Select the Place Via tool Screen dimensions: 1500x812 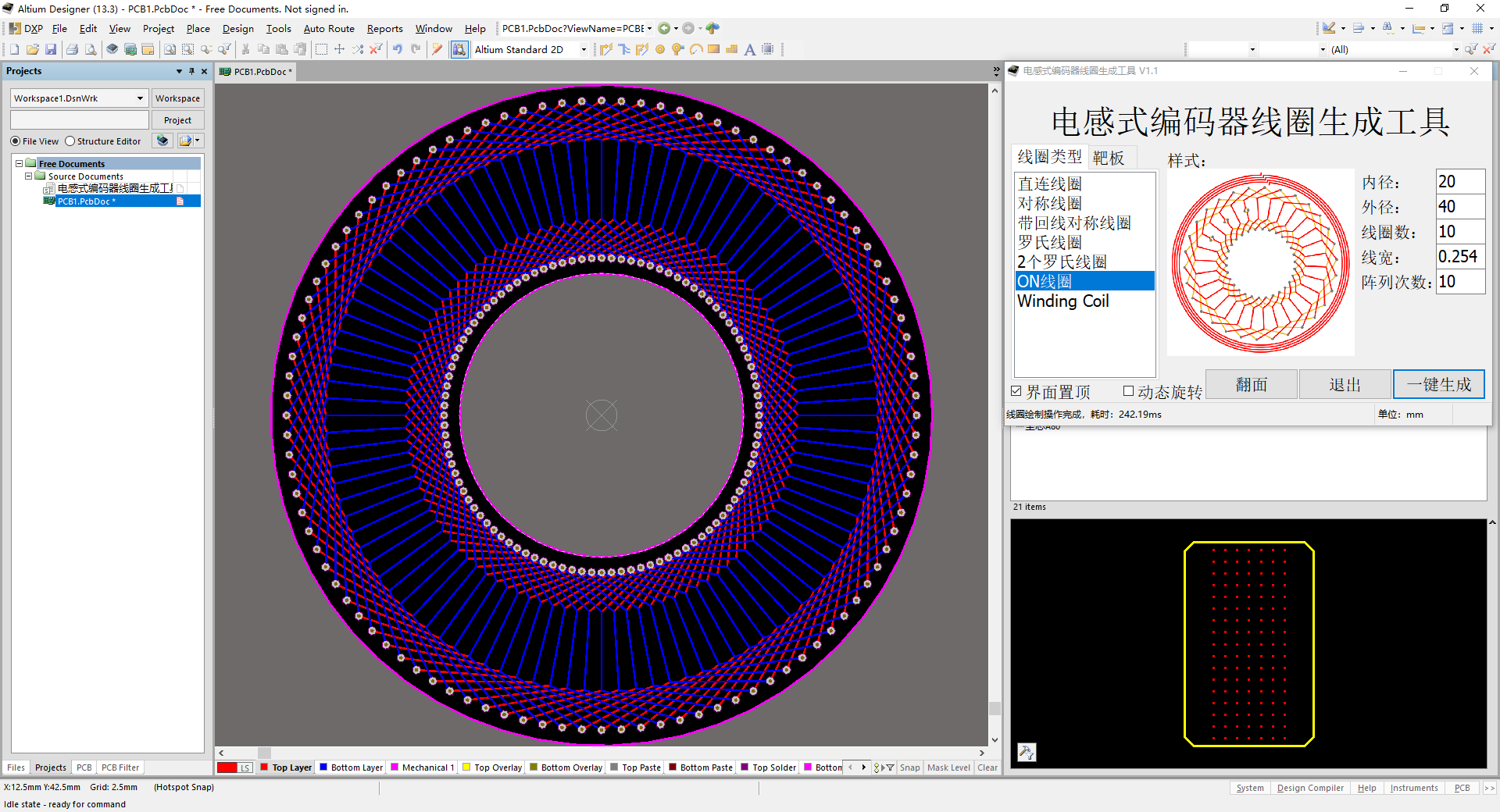677,49
